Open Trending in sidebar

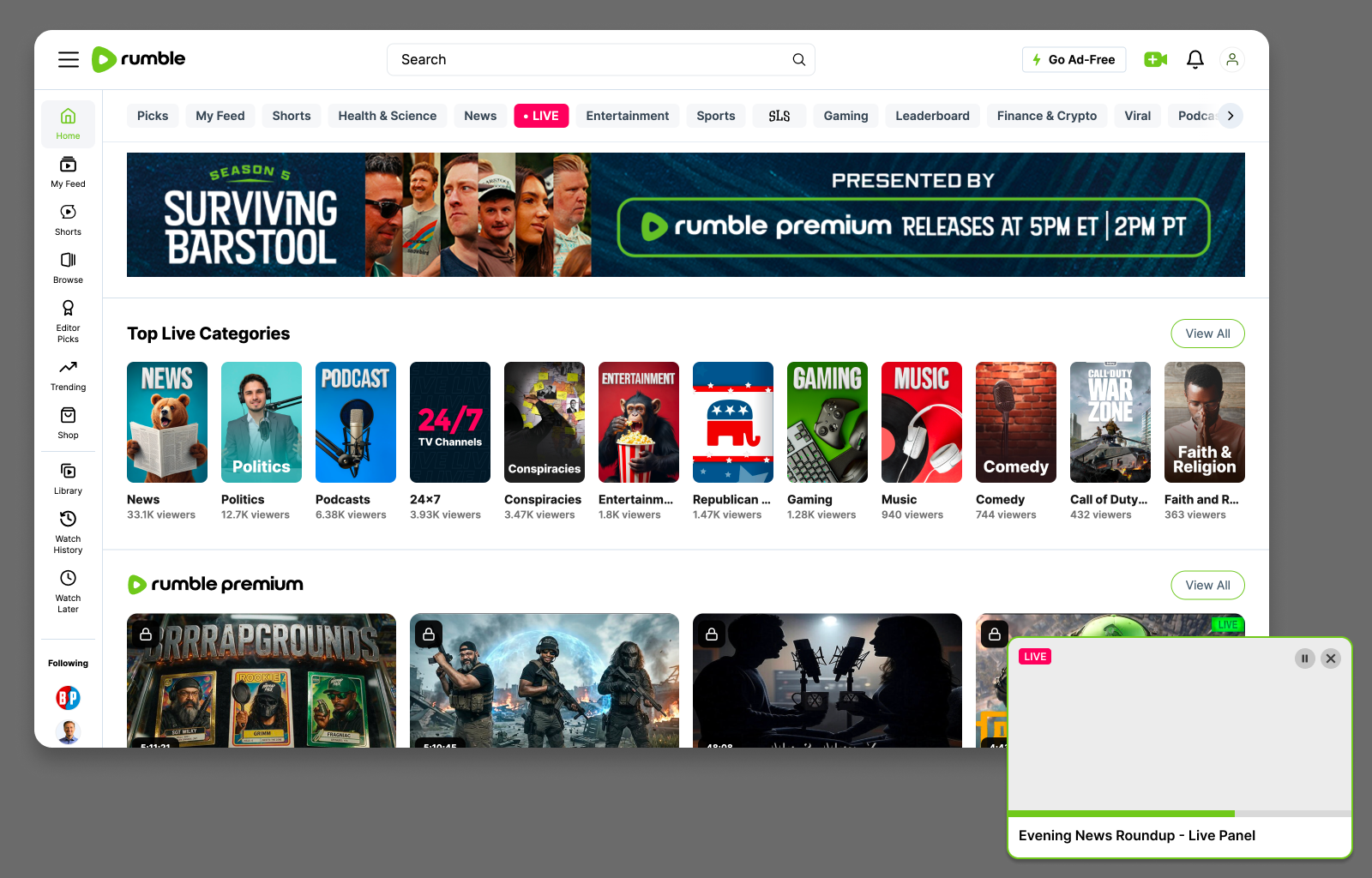coord(69,376)
